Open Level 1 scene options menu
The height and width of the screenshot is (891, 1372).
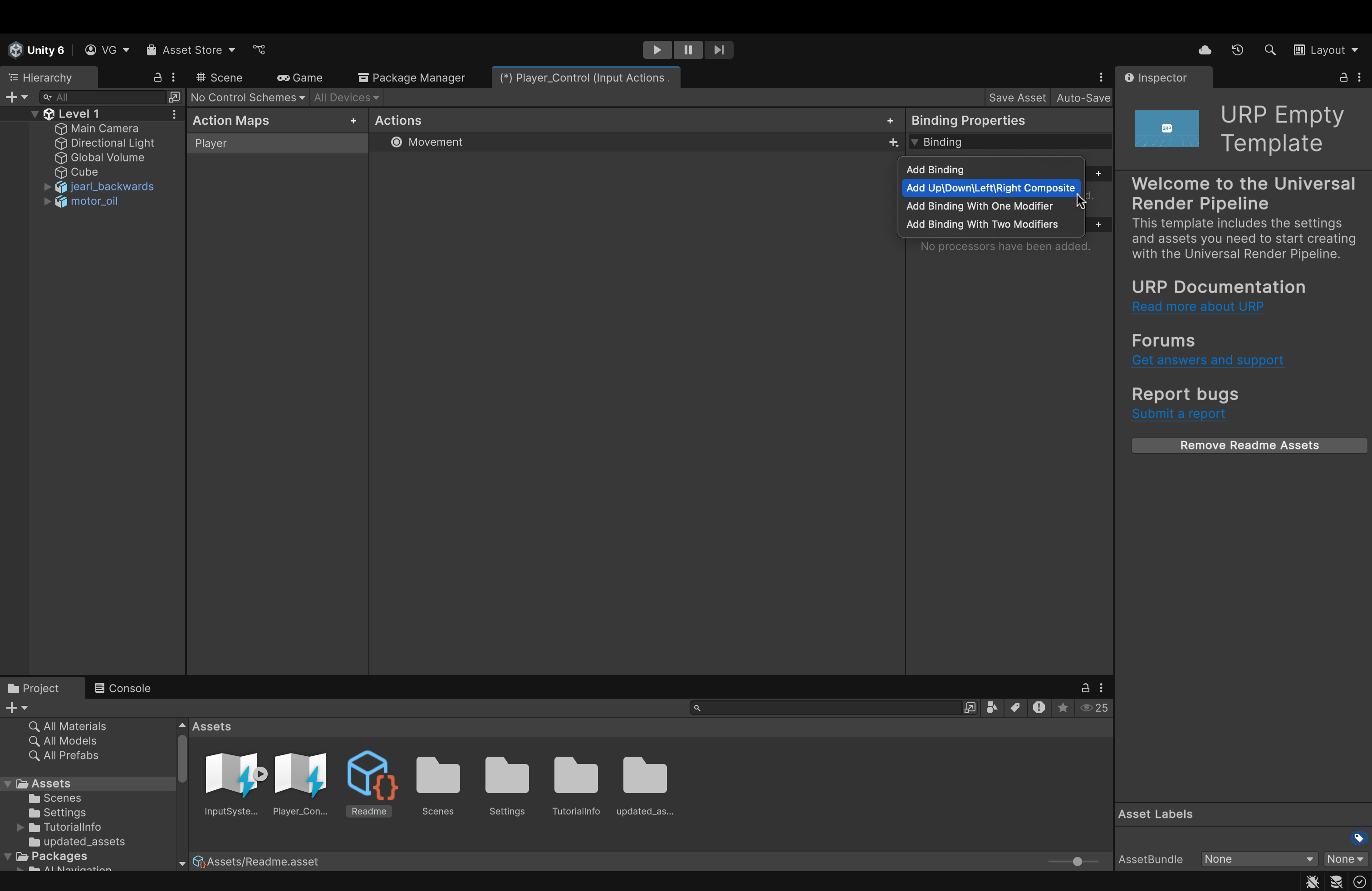click(174, 114)
